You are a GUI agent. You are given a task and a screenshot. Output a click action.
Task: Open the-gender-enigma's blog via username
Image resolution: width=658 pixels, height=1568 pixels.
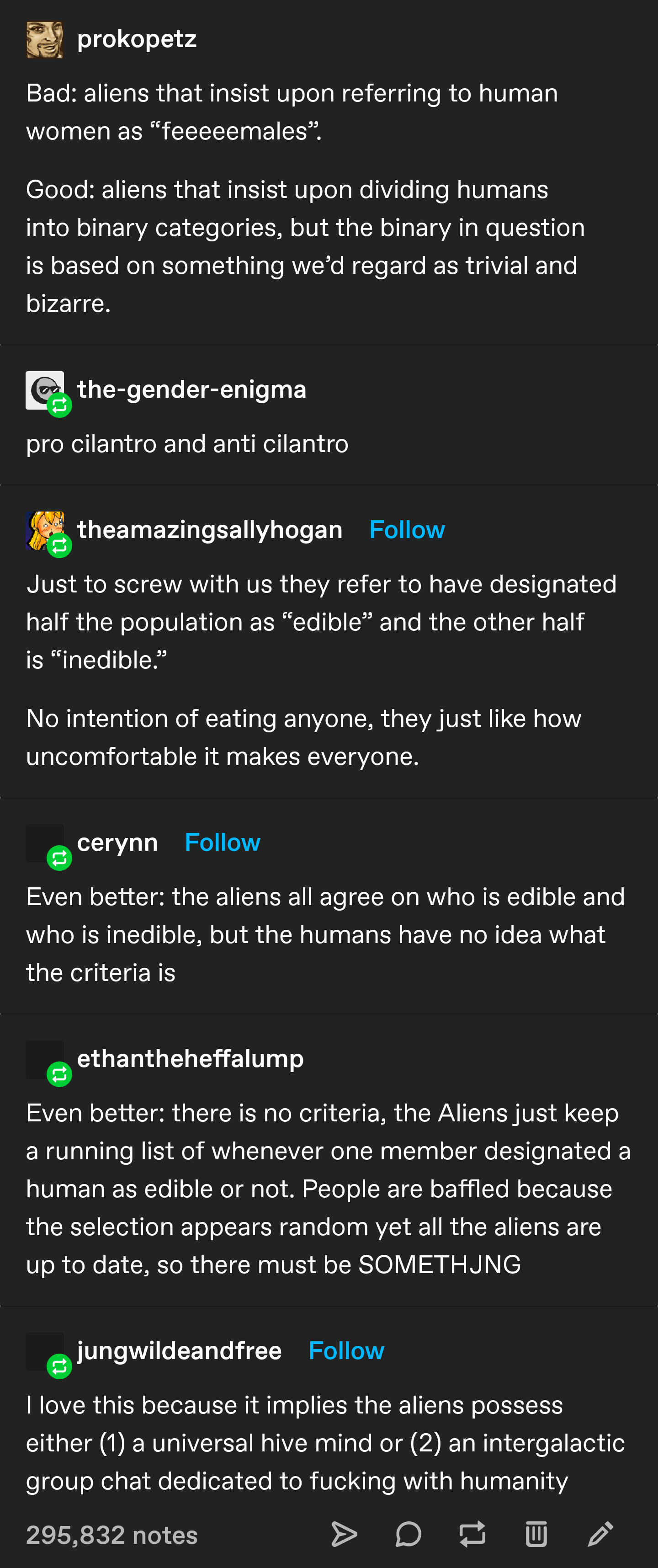(x=192, y=389)
